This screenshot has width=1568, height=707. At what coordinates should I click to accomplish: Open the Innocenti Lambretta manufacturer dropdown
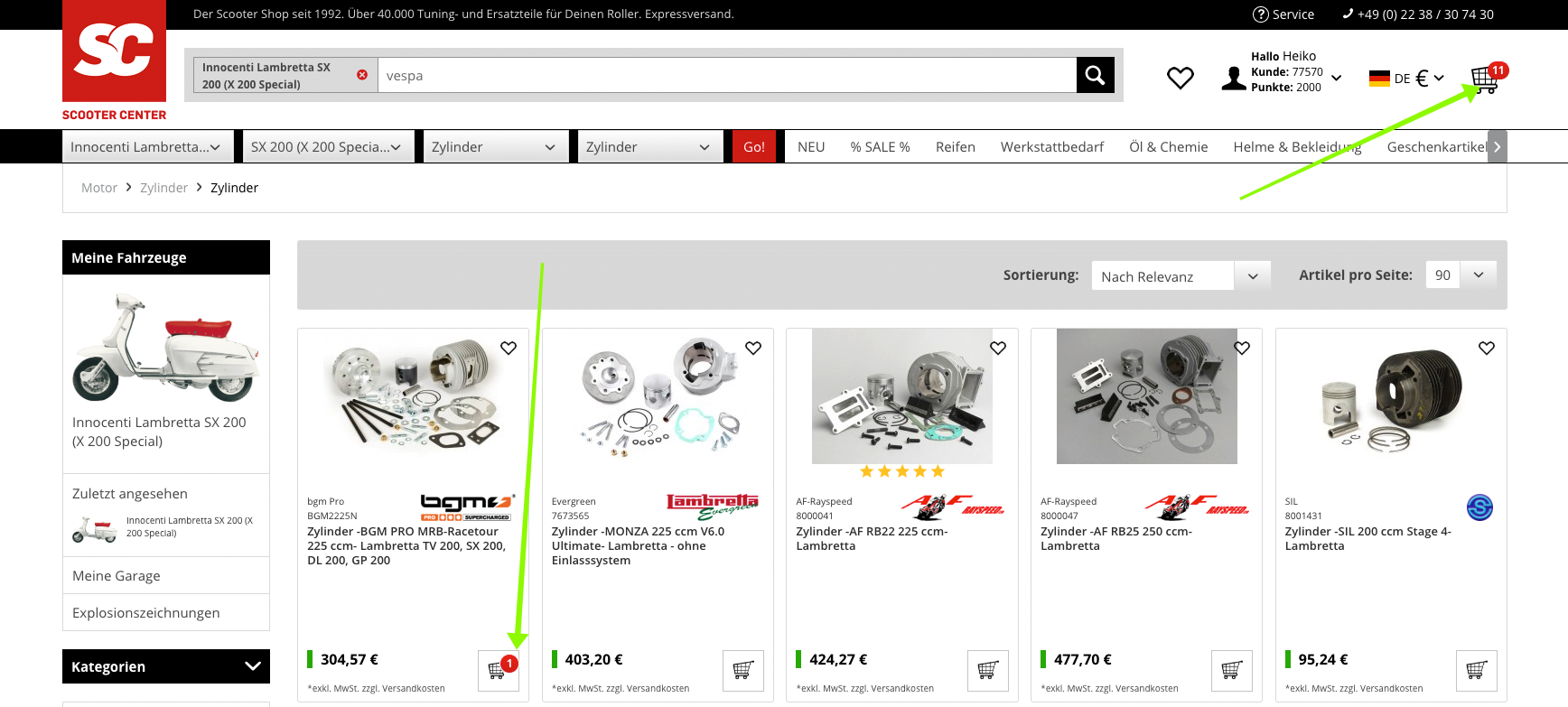148,147
